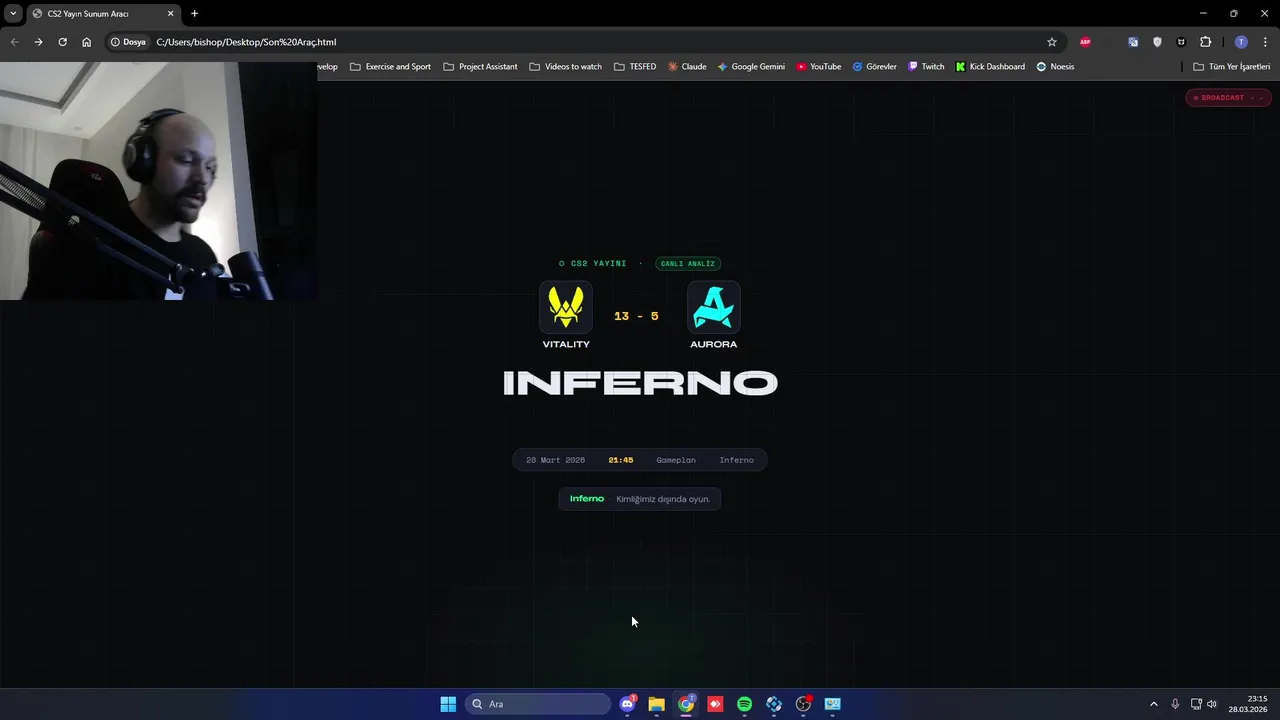
Task: Click the browser forward arrow
Action: [x=38, y=42]
